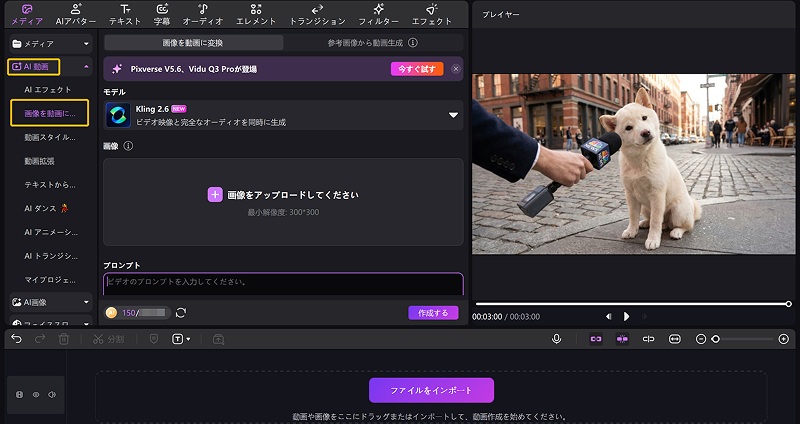Step back one frame in player
This screenshot has width=800, height=424.
[x=608, y=316]
